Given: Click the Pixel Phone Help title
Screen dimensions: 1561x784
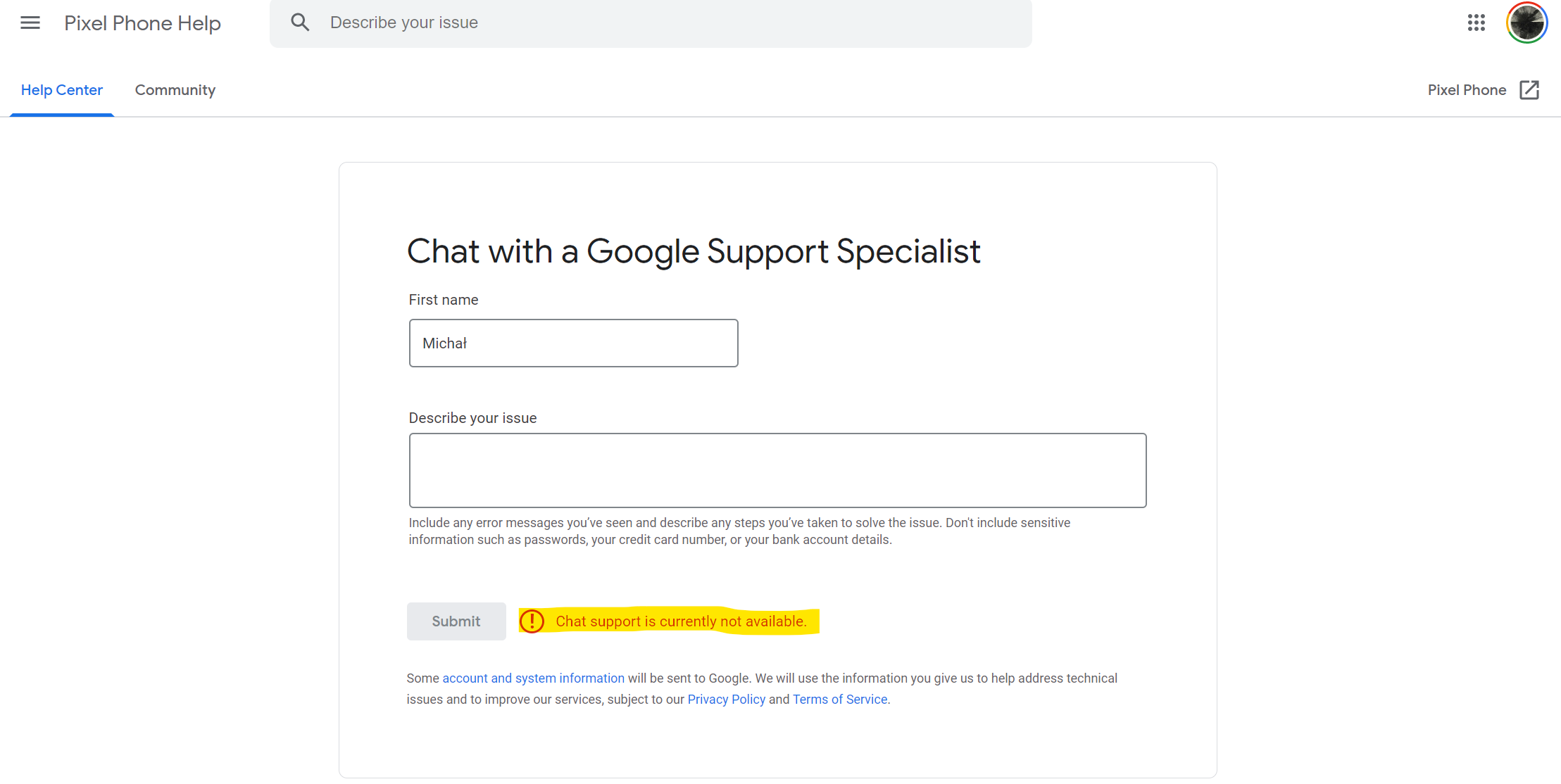Looking at the screenshot, I should click(142, 23).
